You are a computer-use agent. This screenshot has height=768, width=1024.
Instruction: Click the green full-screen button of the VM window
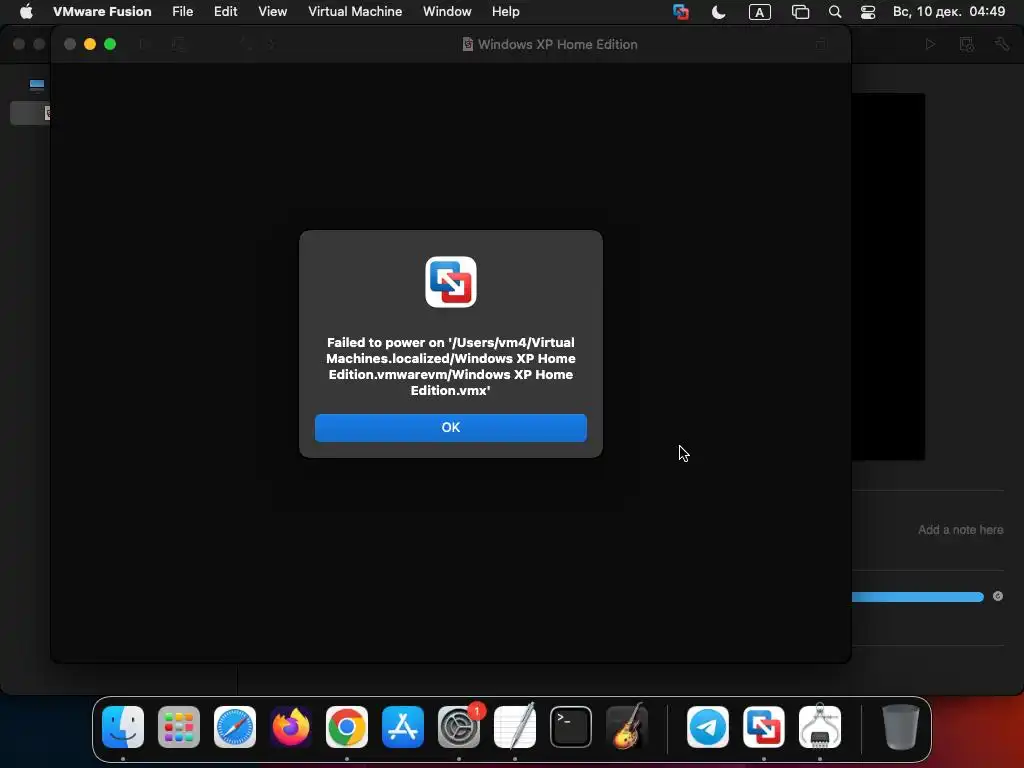tap(110, 44)
